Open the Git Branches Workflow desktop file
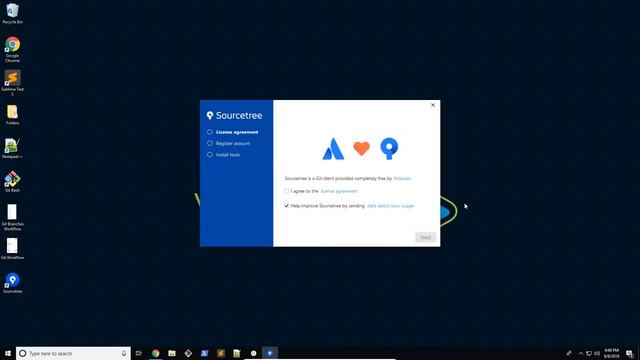The image size is (640, 360). 12,218
